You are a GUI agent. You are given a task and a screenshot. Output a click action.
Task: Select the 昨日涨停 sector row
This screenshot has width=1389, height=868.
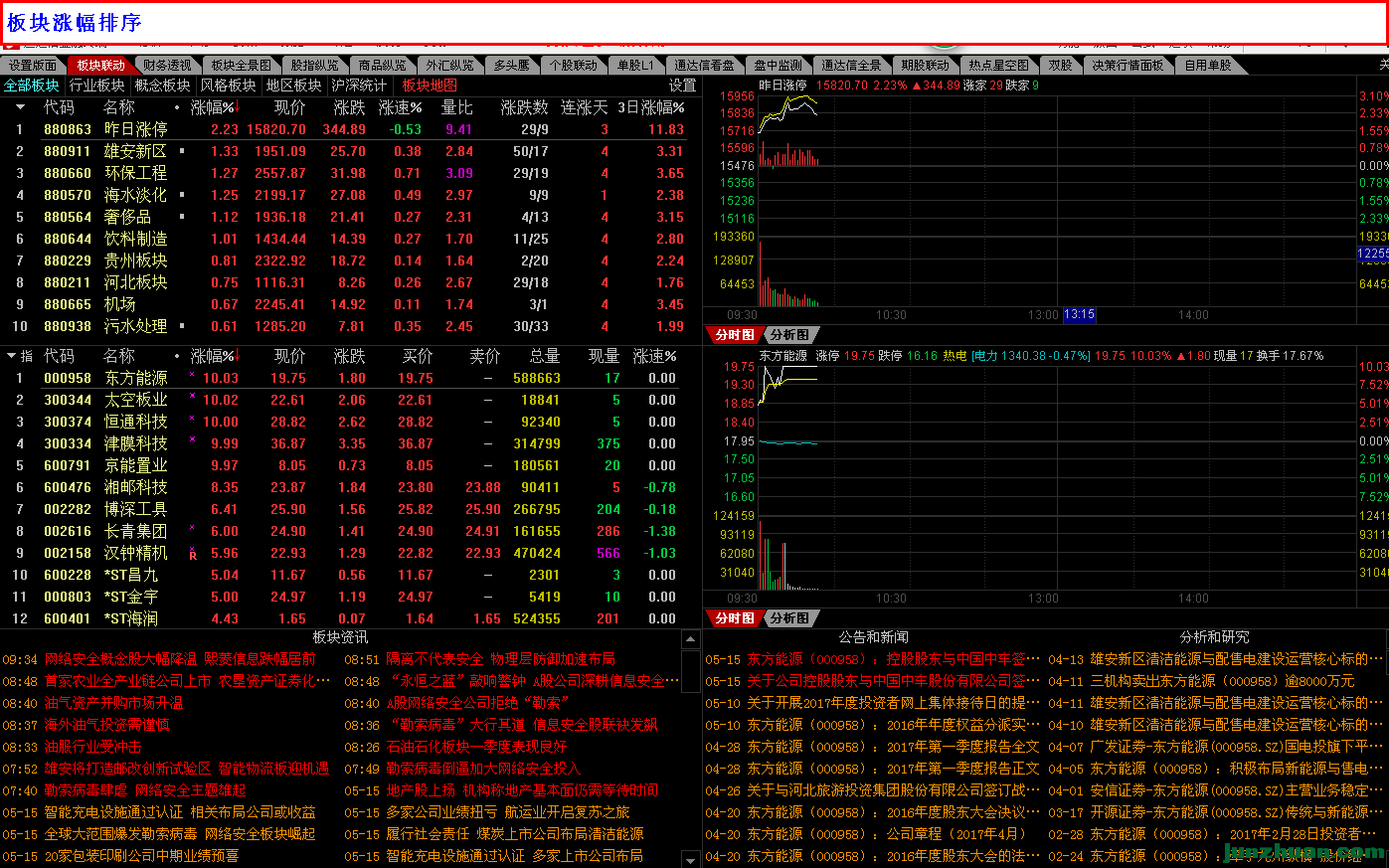[348, 129]
